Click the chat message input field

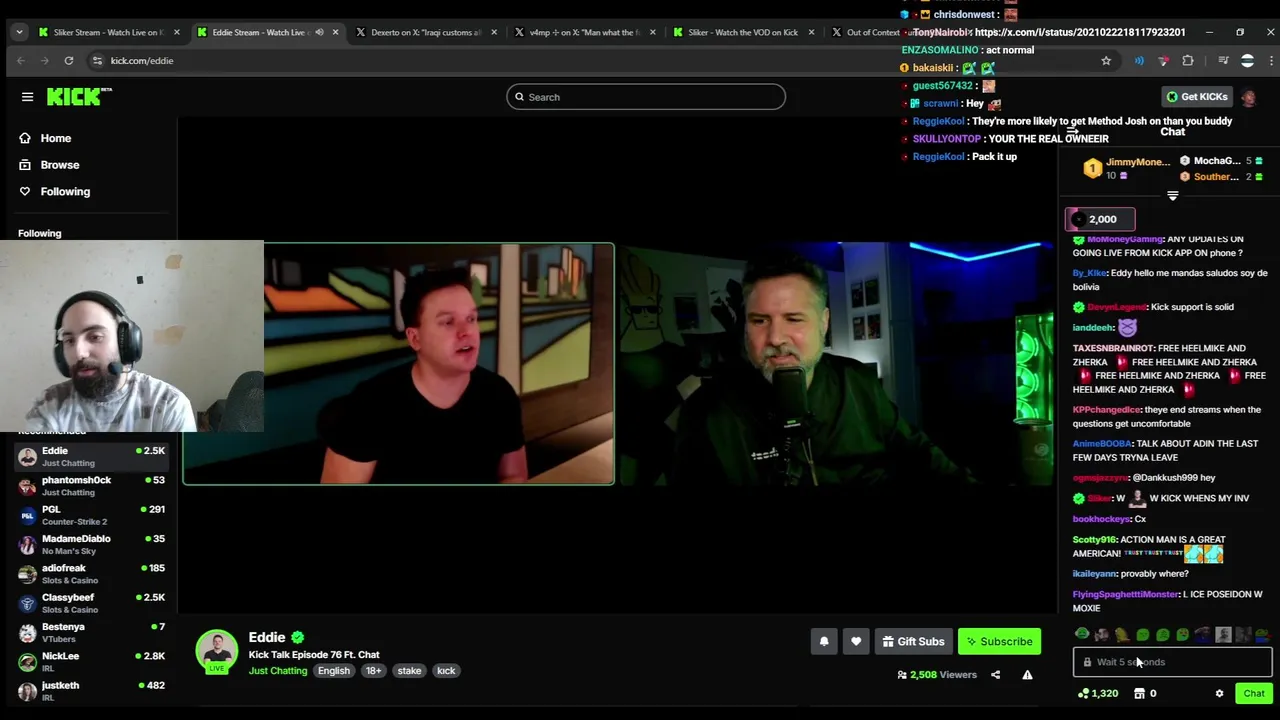pyautogui.click(x=1172, y=662)
